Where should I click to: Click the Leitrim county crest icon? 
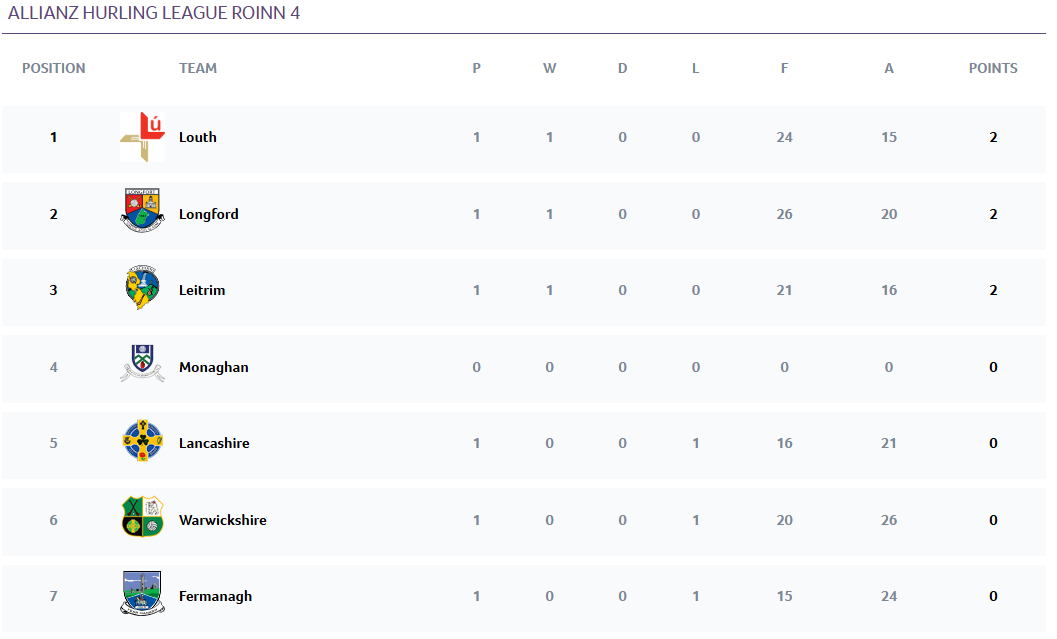142,289
